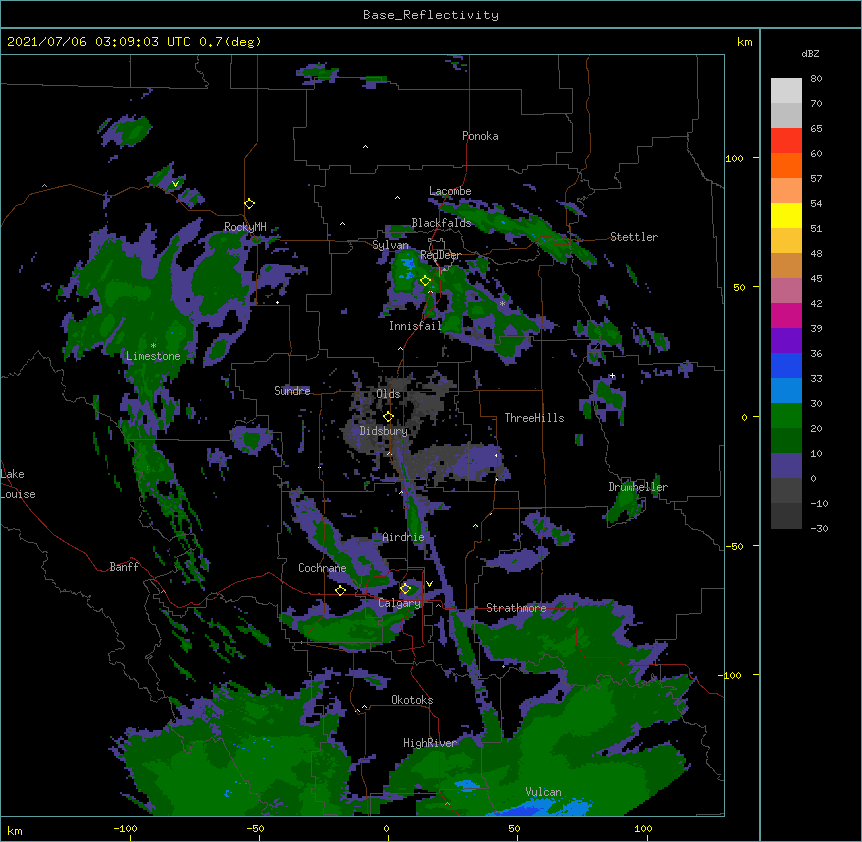
Task: Click the ThreeHills city label
Action: click(534, 418)
